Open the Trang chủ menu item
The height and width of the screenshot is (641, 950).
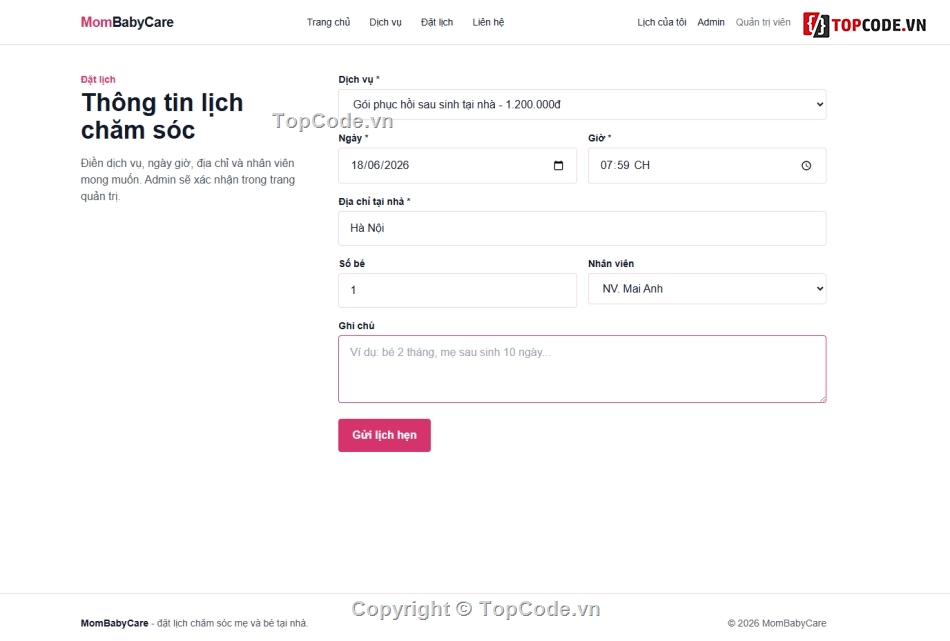(328, 22)
